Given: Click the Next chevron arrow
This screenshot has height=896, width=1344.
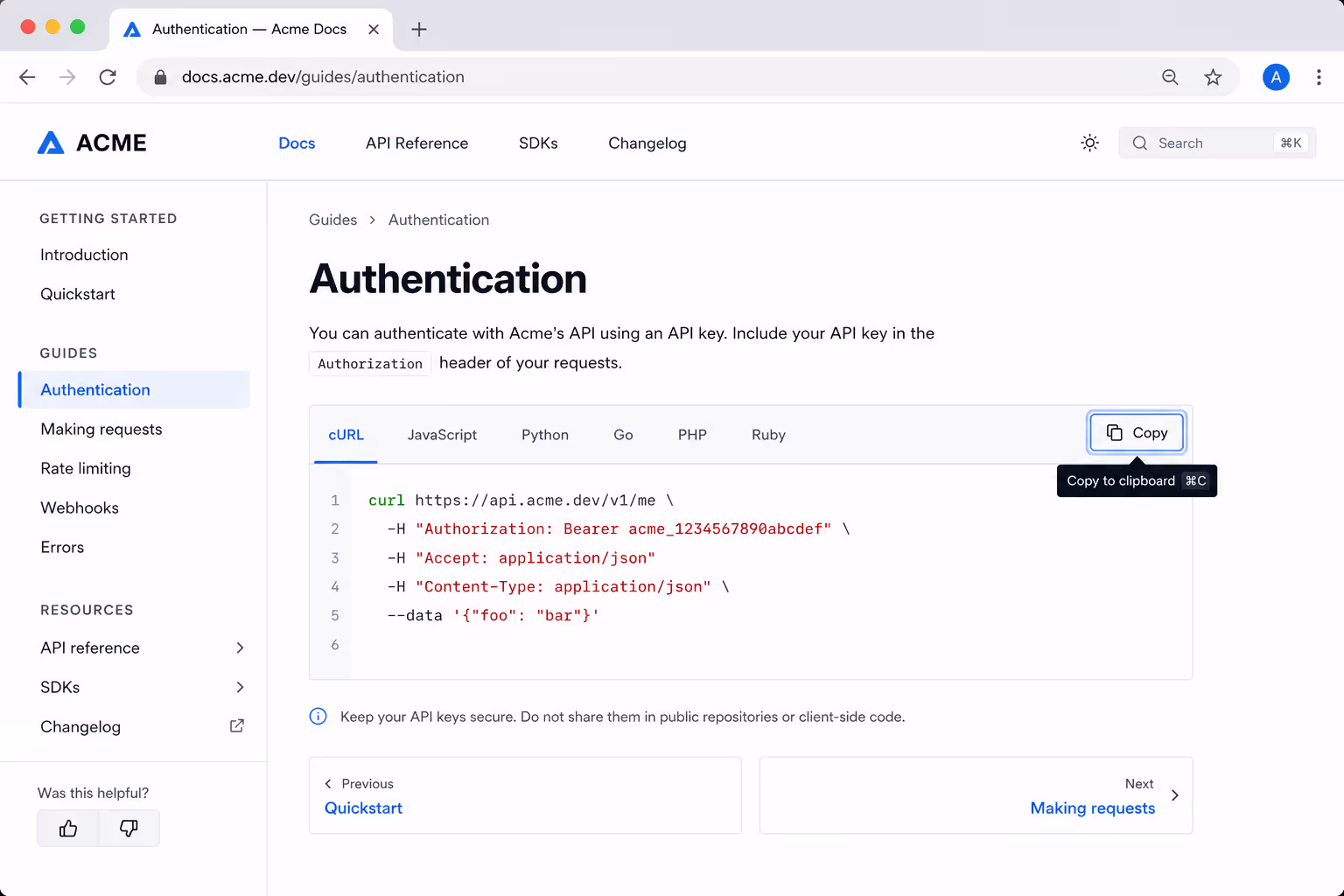Looking at the screenshot, I should pos(1175,795).
